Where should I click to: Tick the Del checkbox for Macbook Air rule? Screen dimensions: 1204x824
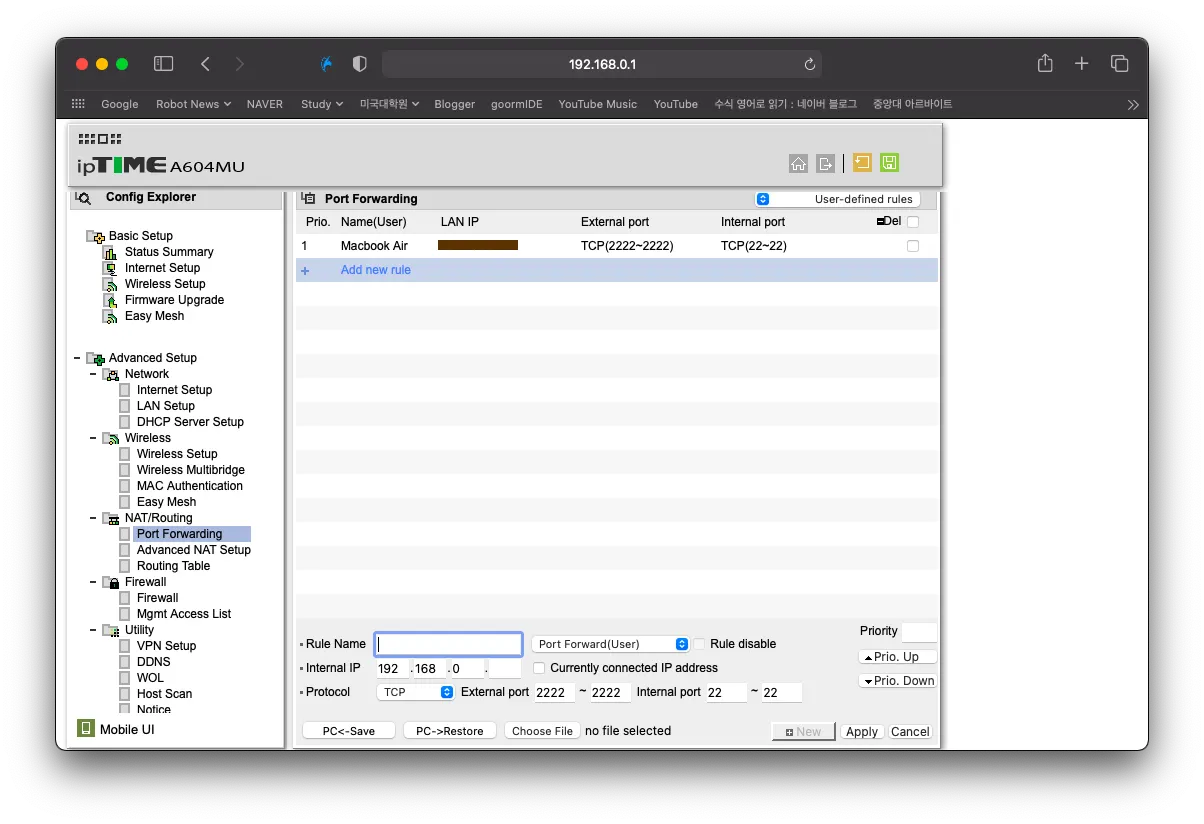(912, 246)
